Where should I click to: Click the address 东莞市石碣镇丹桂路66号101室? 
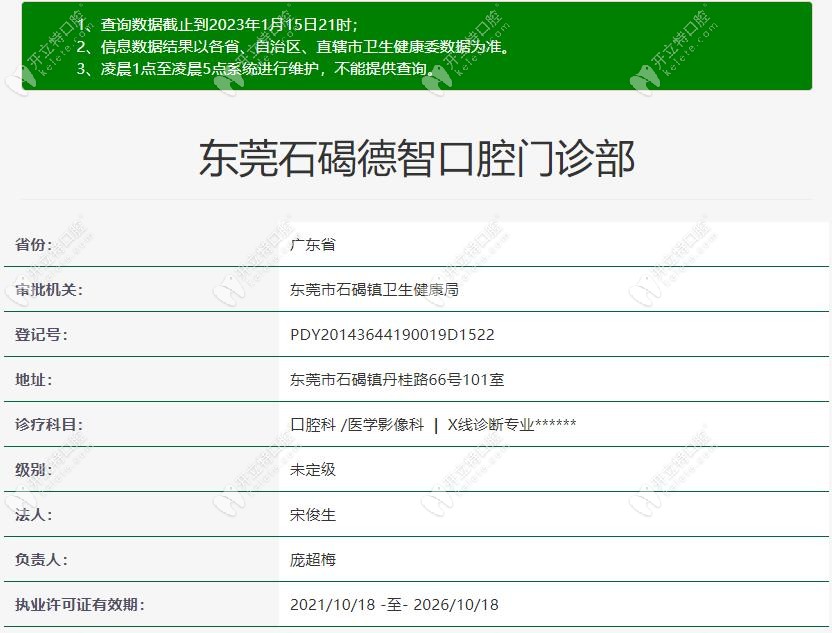(x=397, y=380)
